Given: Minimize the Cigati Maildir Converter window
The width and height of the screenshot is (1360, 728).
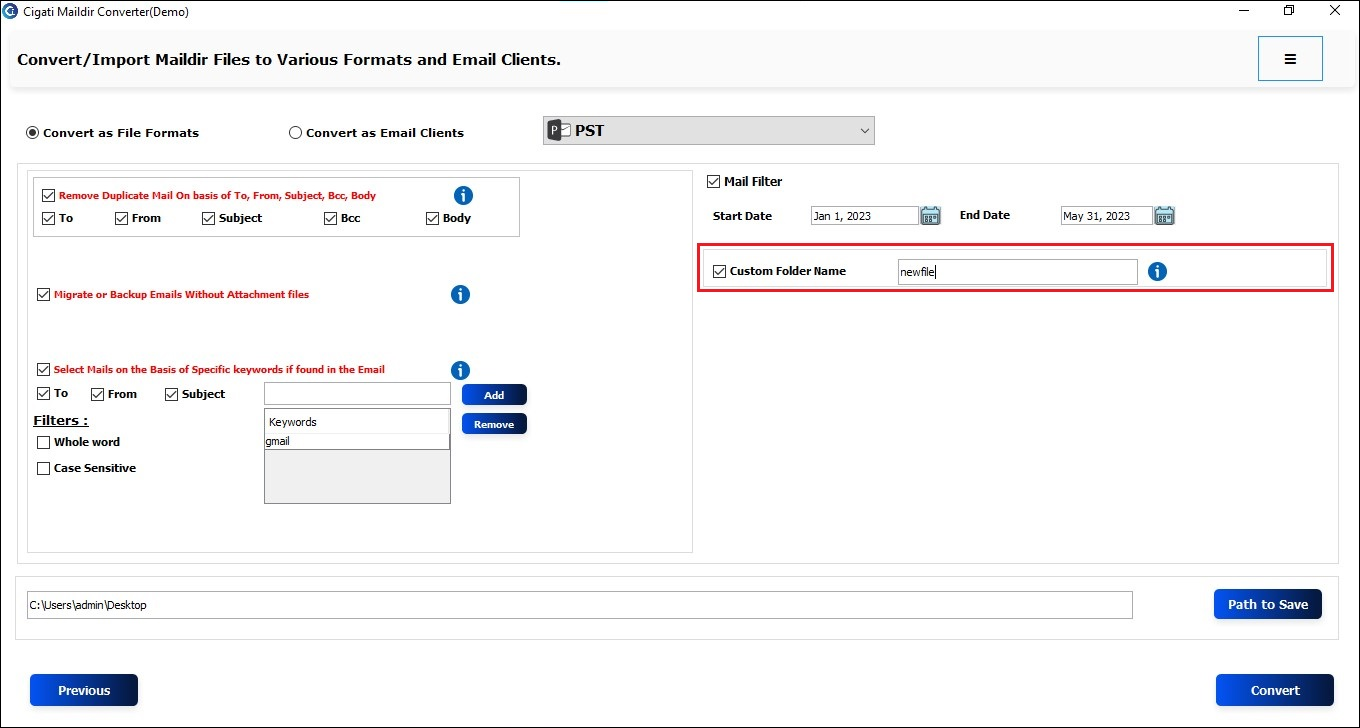Looking at the screenshot, I should pyautogui.click(x=1243, y=11).
